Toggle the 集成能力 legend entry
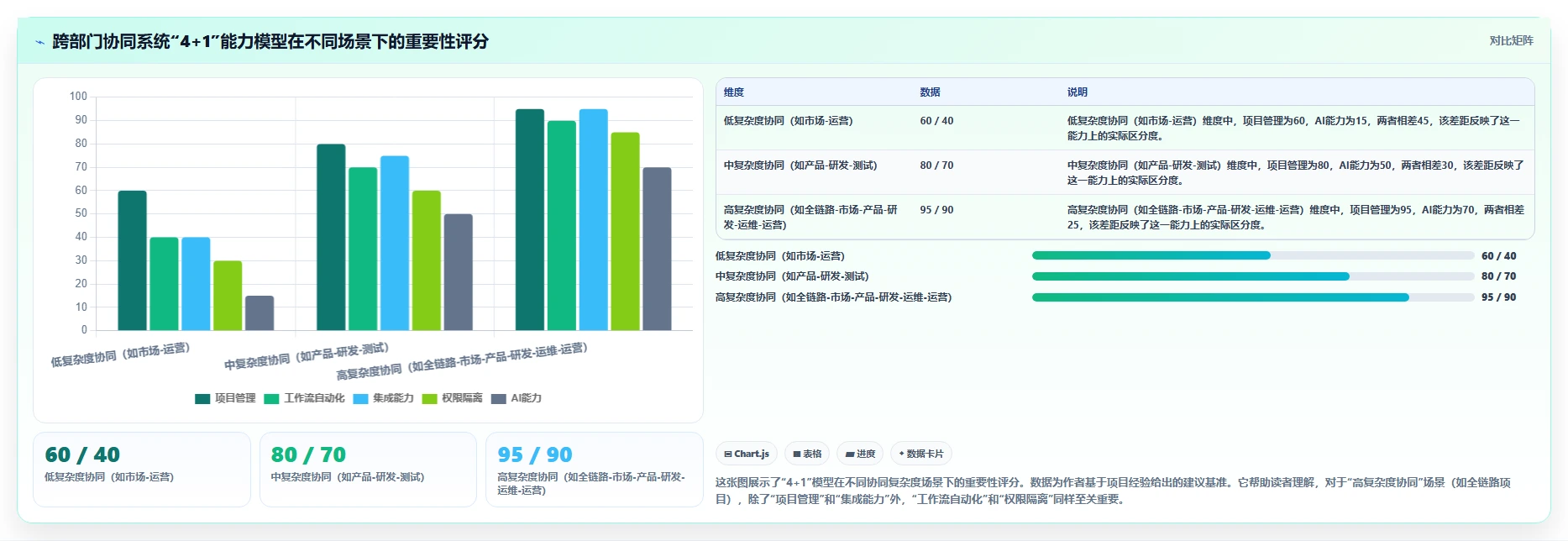Screen dimensions: 1568x541 [x=383, y=398]
